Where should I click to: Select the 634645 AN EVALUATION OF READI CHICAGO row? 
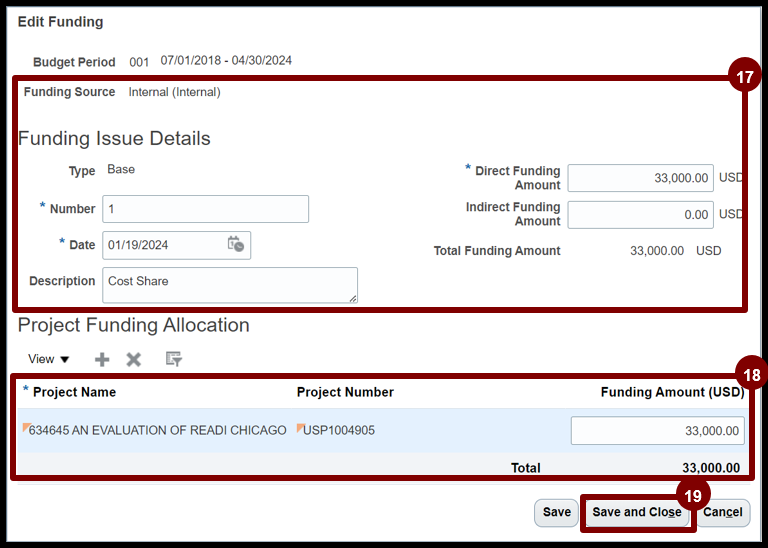pyautogui.click(x=157, y=430)
